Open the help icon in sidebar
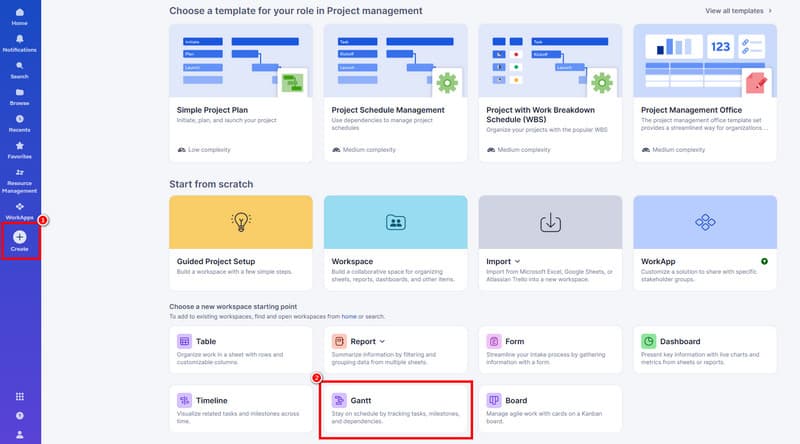Screen dimensions: 800x444 (19, 415)
